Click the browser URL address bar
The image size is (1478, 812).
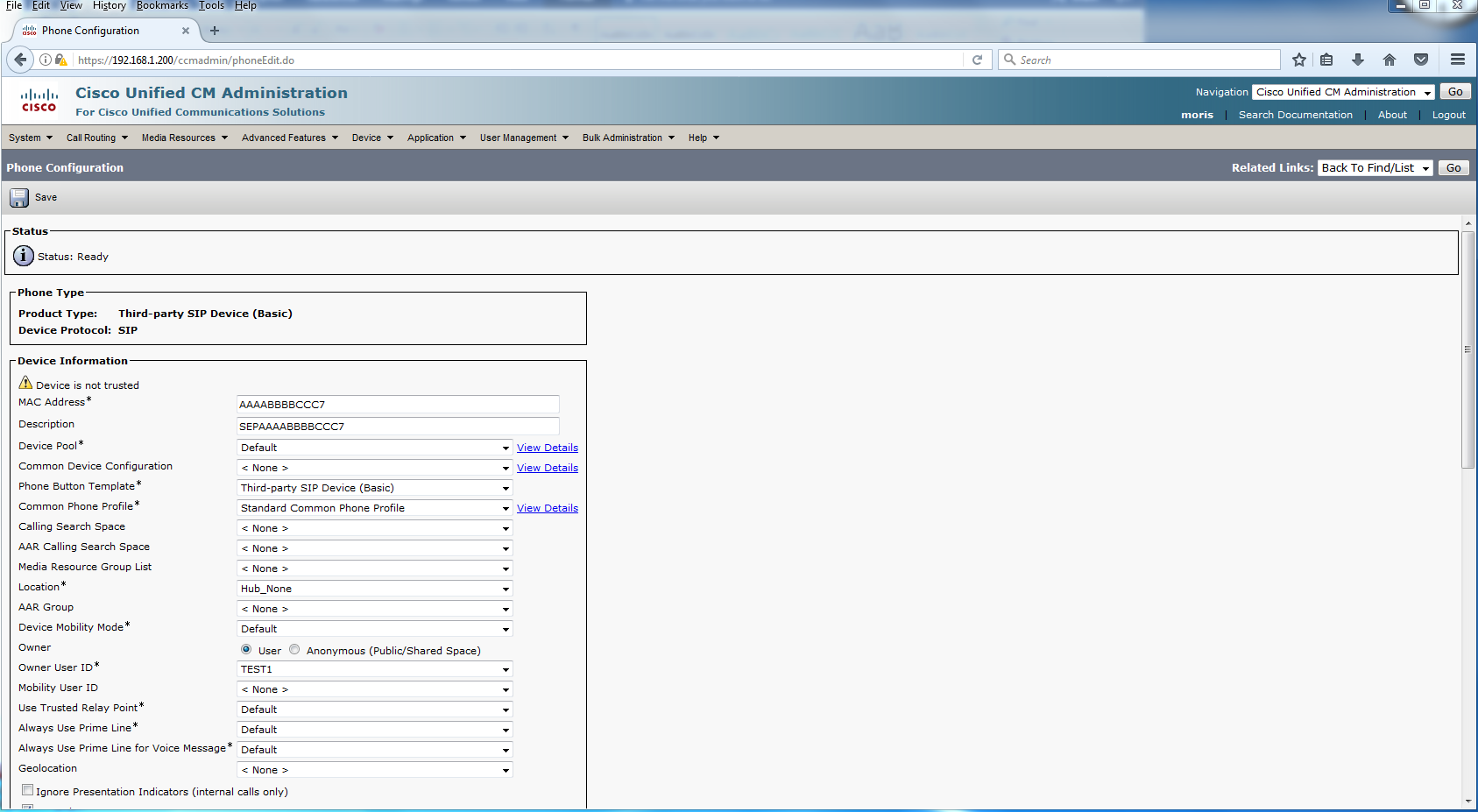pyautogui.click(x=518, y=60)
